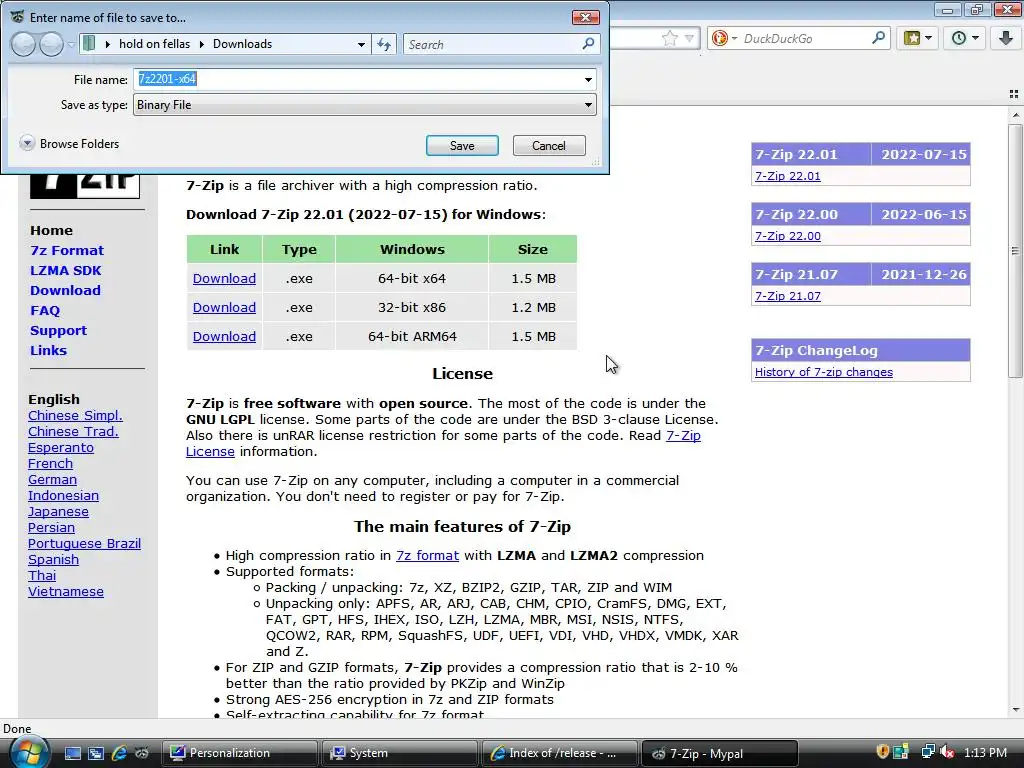Switch language to Esperanto
1024x768 pixels.
point(61,447)
